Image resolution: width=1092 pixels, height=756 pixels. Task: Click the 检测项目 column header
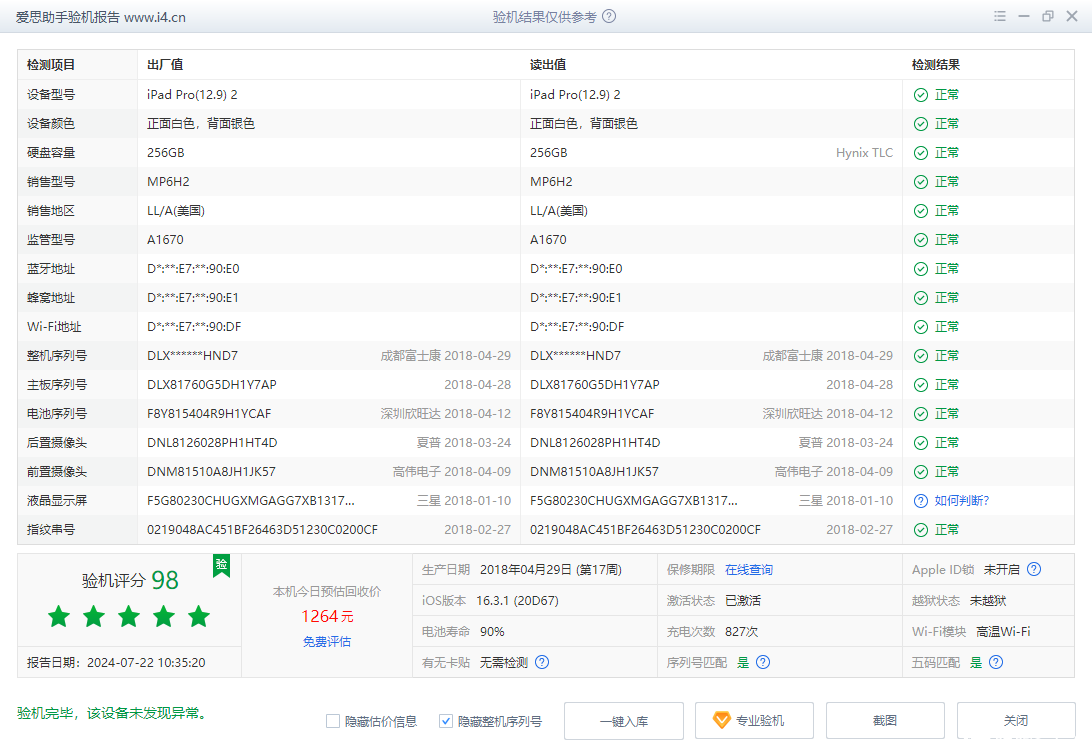tap(51, 65)
